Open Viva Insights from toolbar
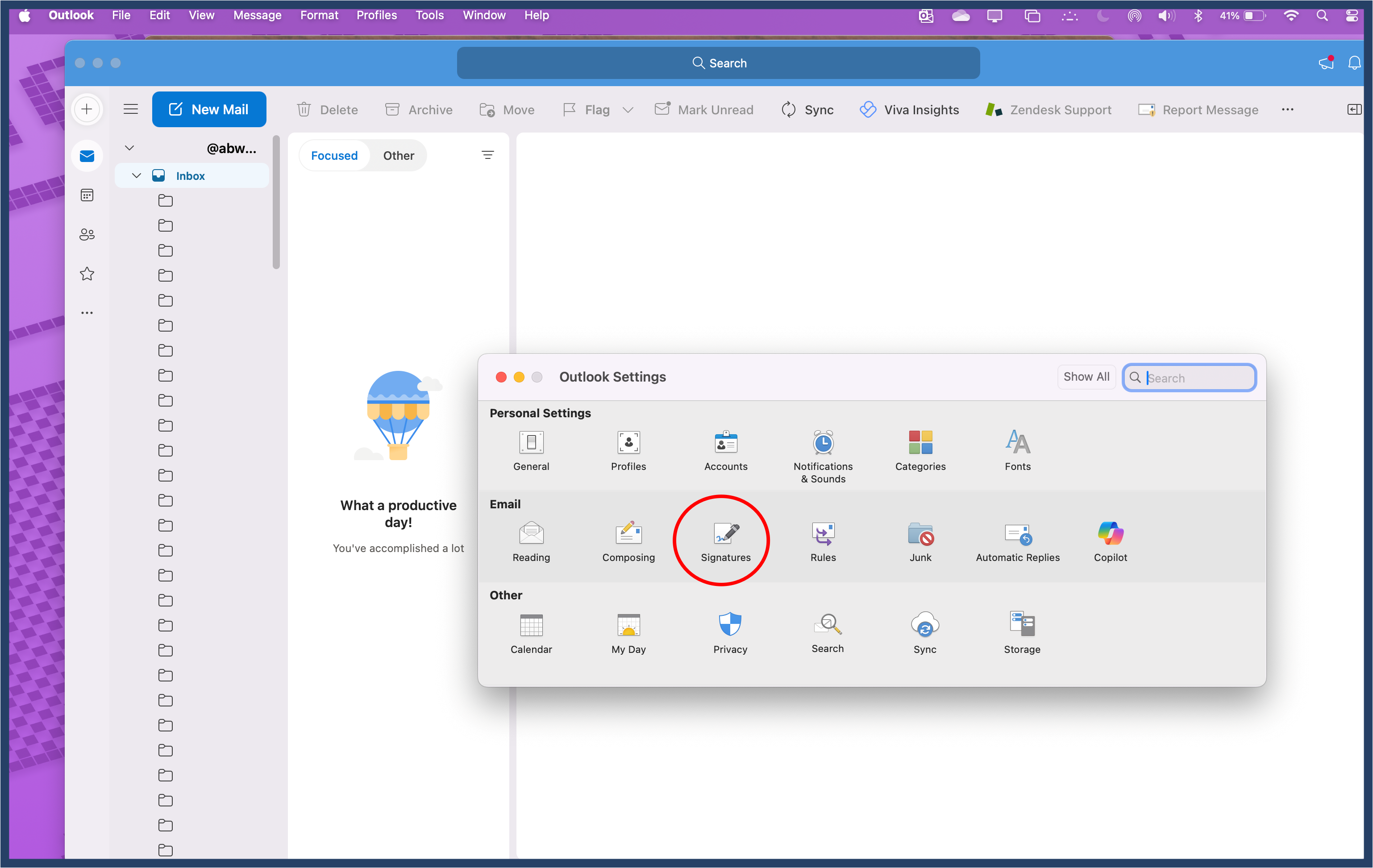This screenshot has width=1373, height=868. [909, 109]
